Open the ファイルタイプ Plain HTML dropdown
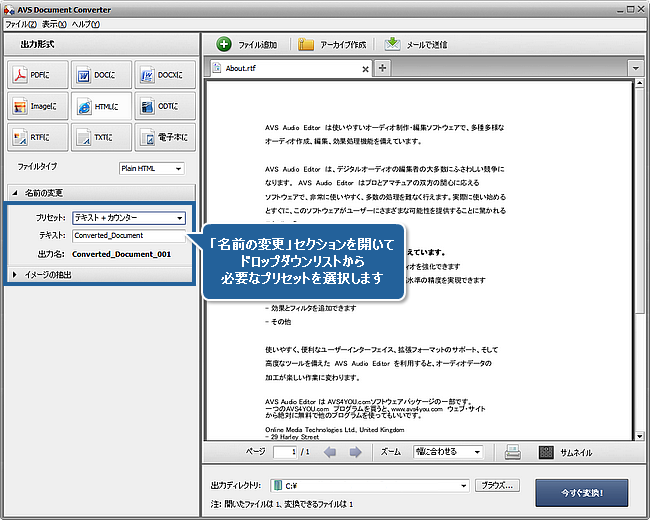This screenshot has width=650, height=520. [x=152, y=168]
